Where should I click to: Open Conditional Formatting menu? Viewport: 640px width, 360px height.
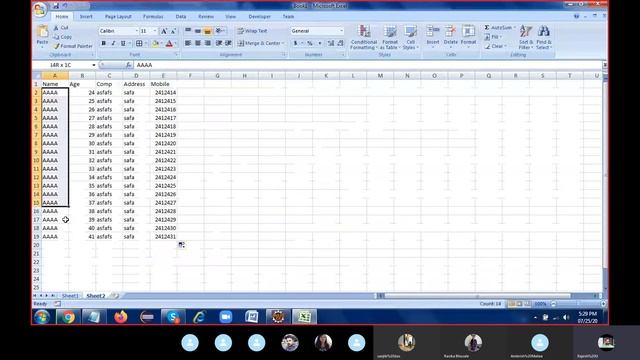[x=364, y=37]
